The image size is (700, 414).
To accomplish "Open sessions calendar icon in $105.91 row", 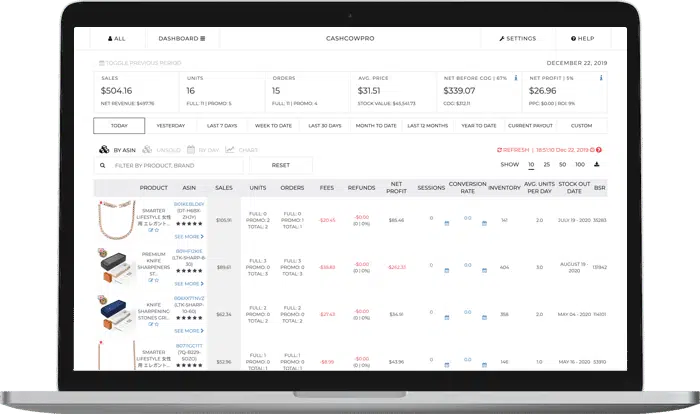I will (x=446, y=223).
